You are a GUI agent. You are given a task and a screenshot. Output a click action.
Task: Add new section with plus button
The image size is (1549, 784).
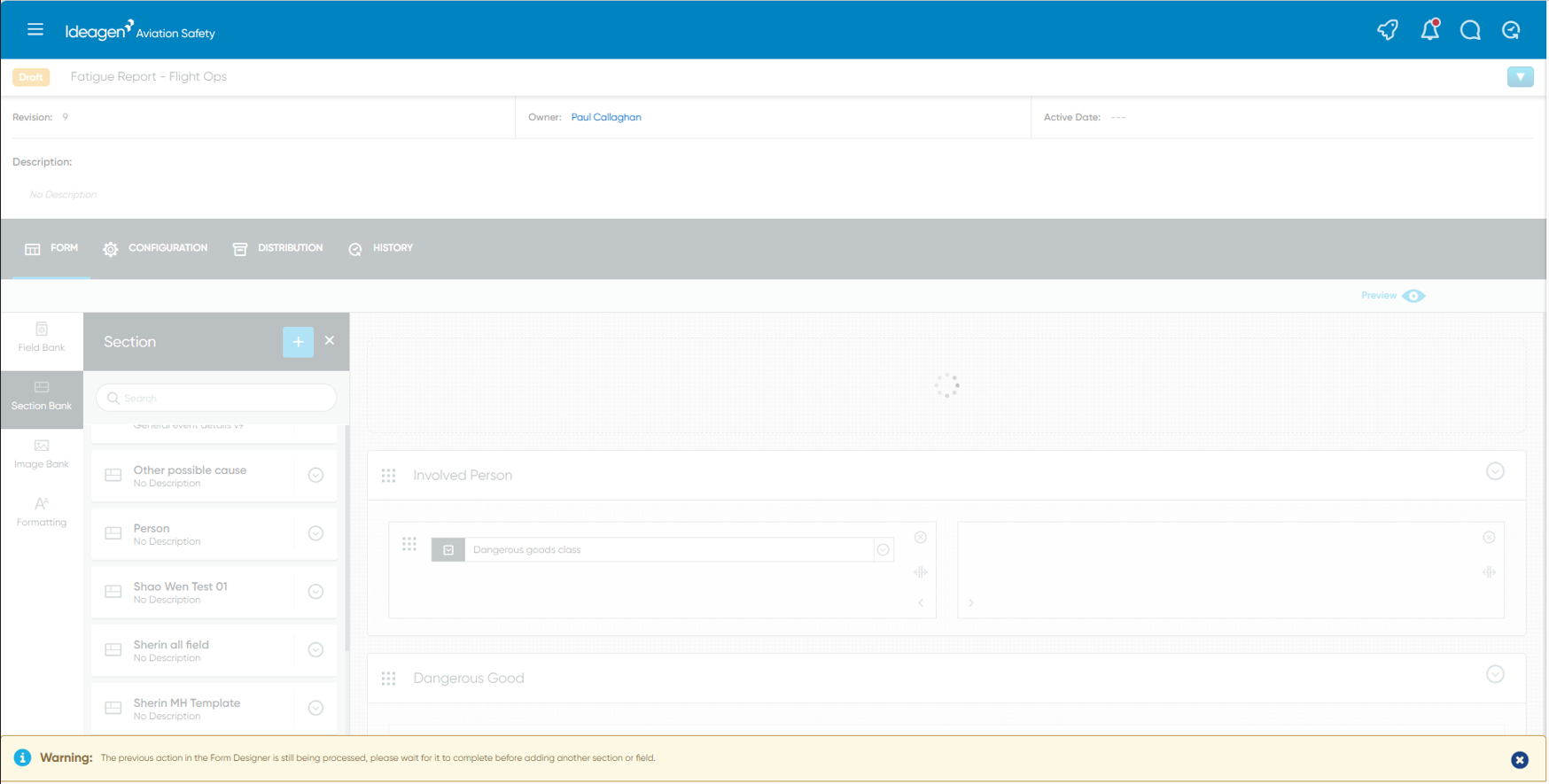click(x=299, y=342)
